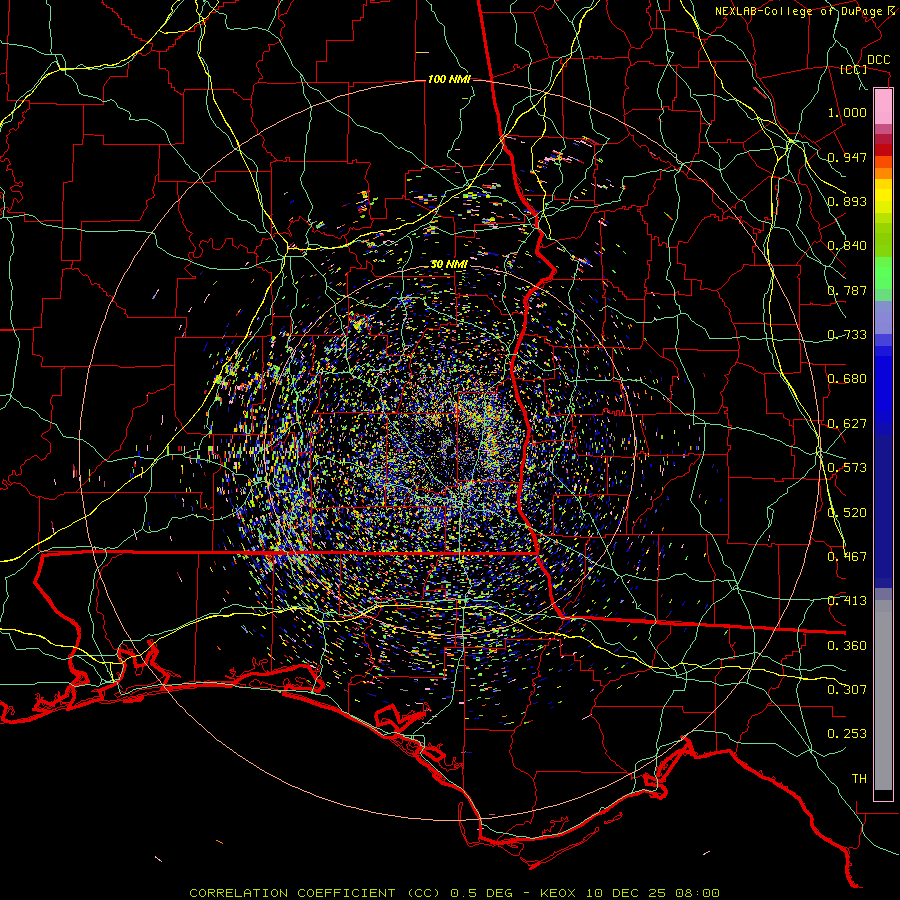
Task: Pick the yellow segment of color bar
Action: coord(883,196)
